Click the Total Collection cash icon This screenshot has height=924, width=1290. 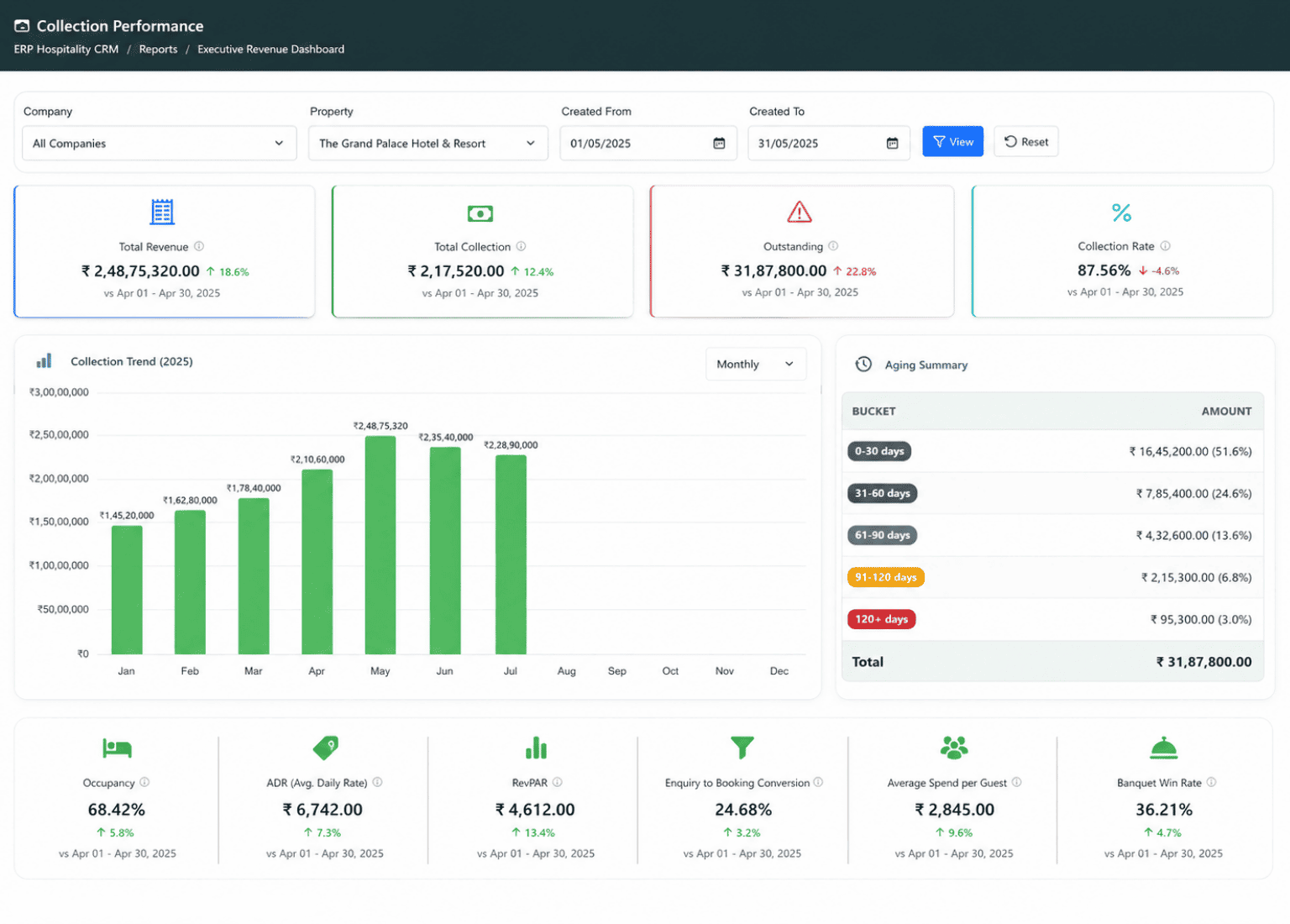tap(480, 213)
